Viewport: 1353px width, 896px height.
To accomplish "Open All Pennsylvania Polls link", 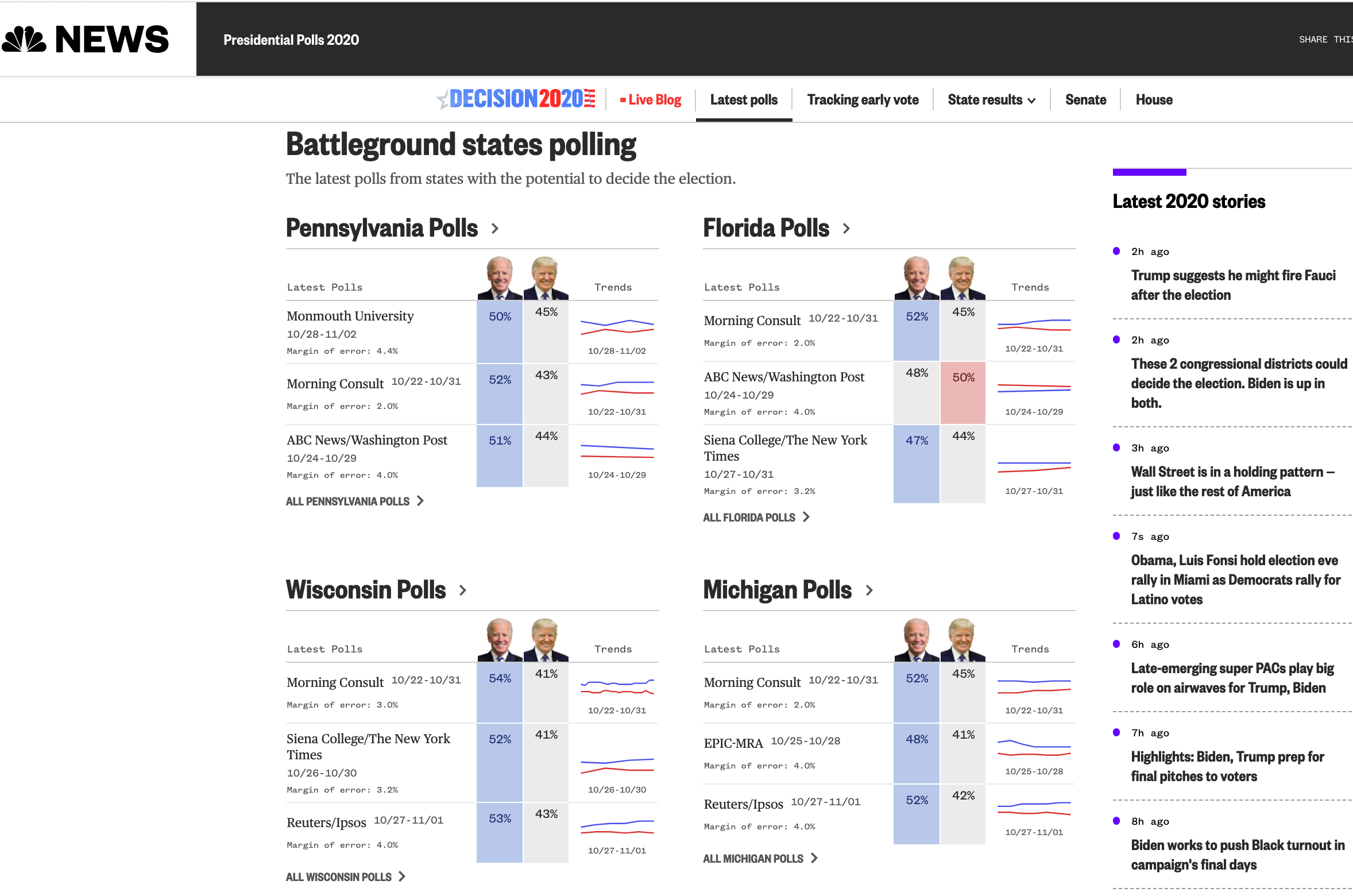I will 347,501.
